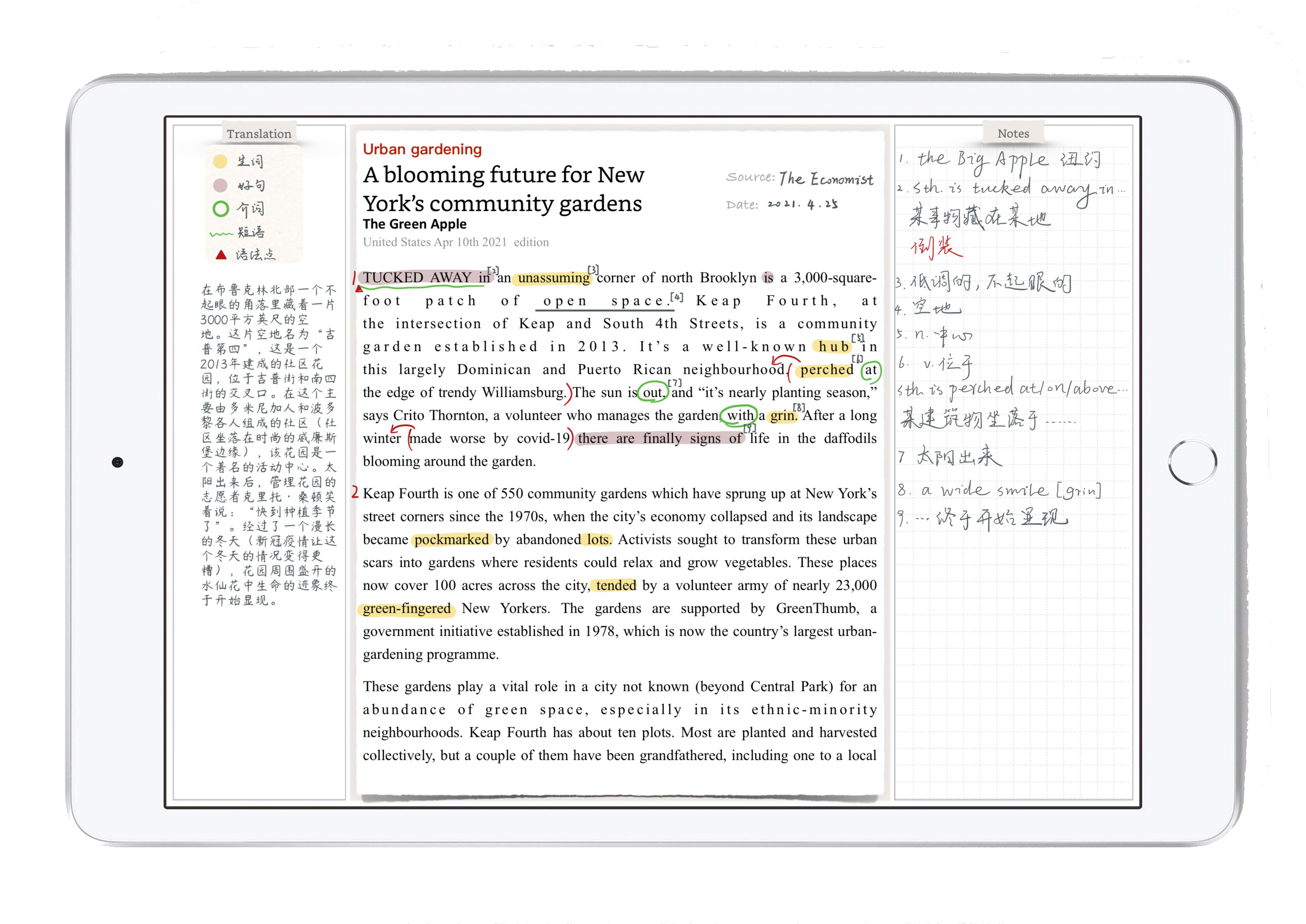Select the Translation tab label
Viewport: 1306px width, 924px height.
click(x=259, y=134)
